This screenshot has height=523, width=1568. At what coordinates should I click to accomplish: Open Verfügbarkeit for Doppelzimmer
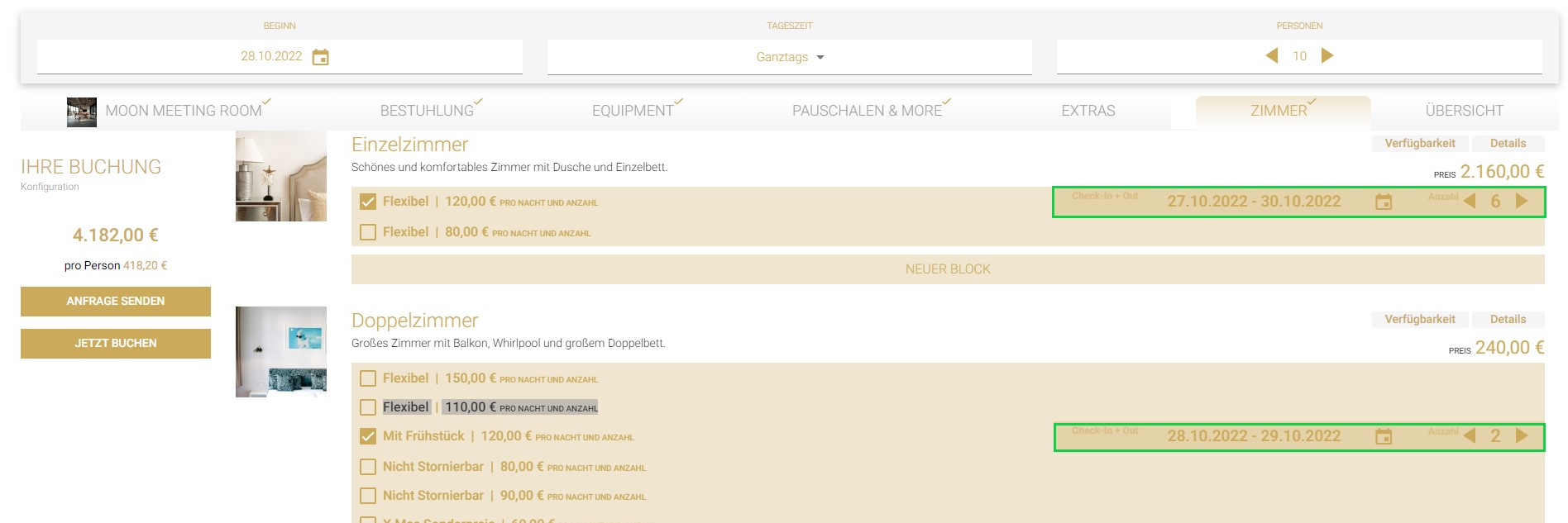click(1420, 320)
